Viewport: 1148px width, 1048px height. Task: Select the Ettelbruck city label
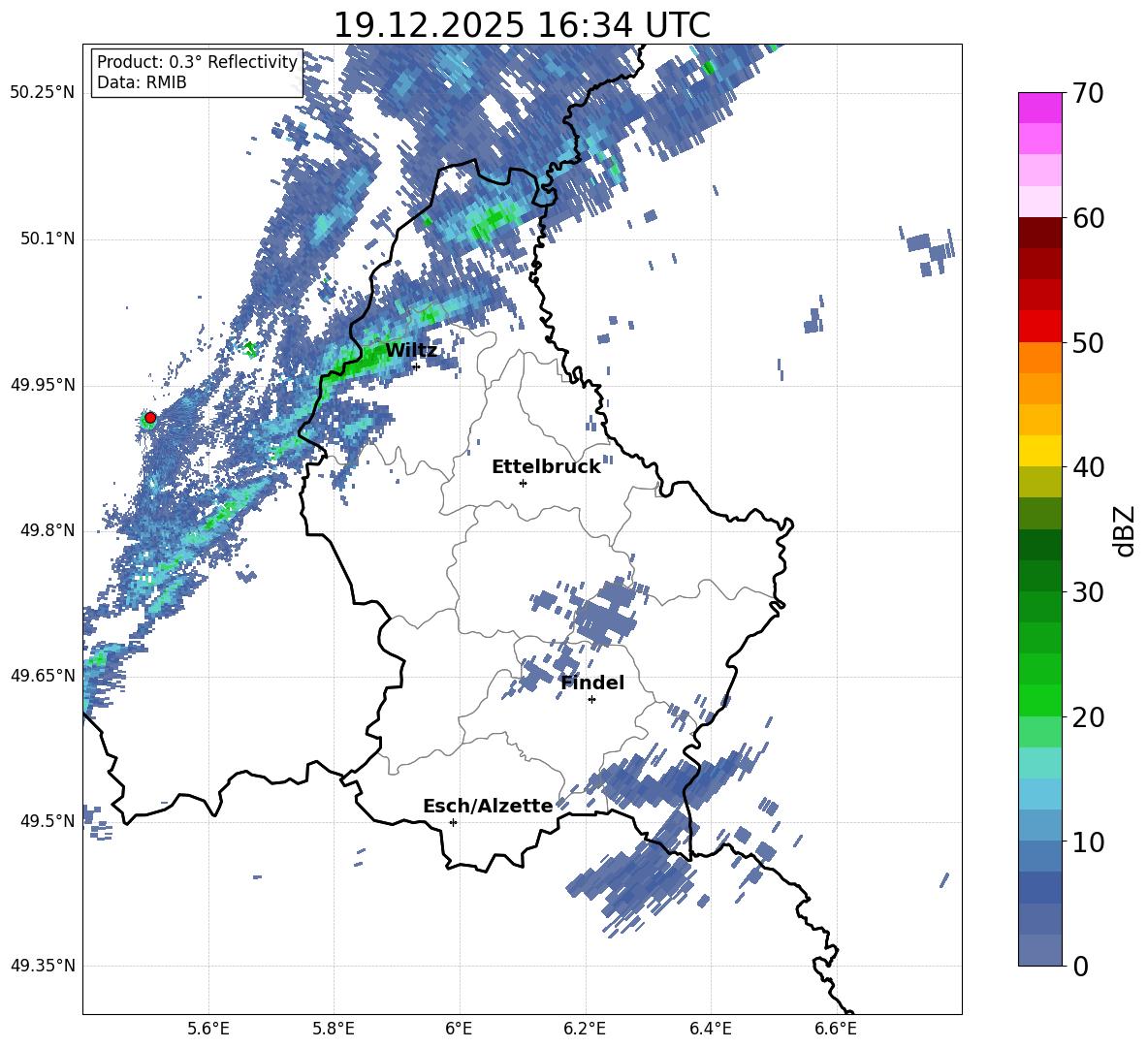[x=546, y=467]
